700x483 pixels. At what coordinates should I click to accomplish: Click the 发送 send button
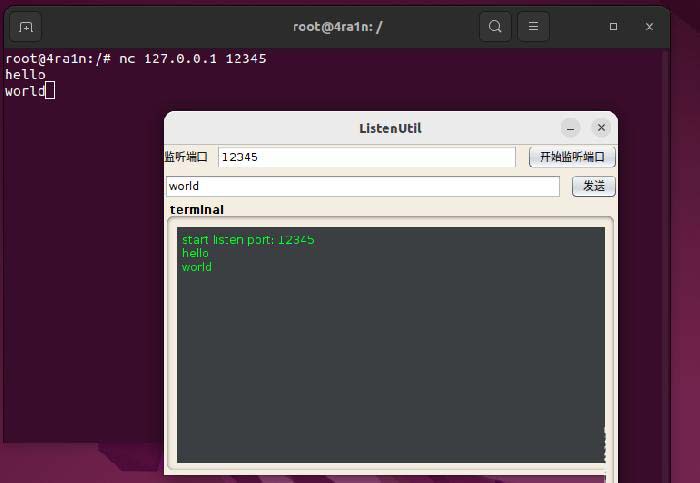tap(594, 186)
